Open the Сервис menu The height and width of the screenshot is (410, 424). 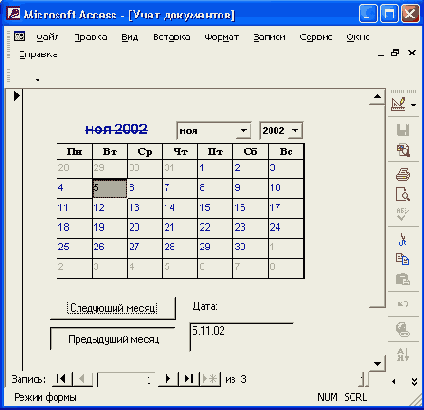(x=316, y=37)
